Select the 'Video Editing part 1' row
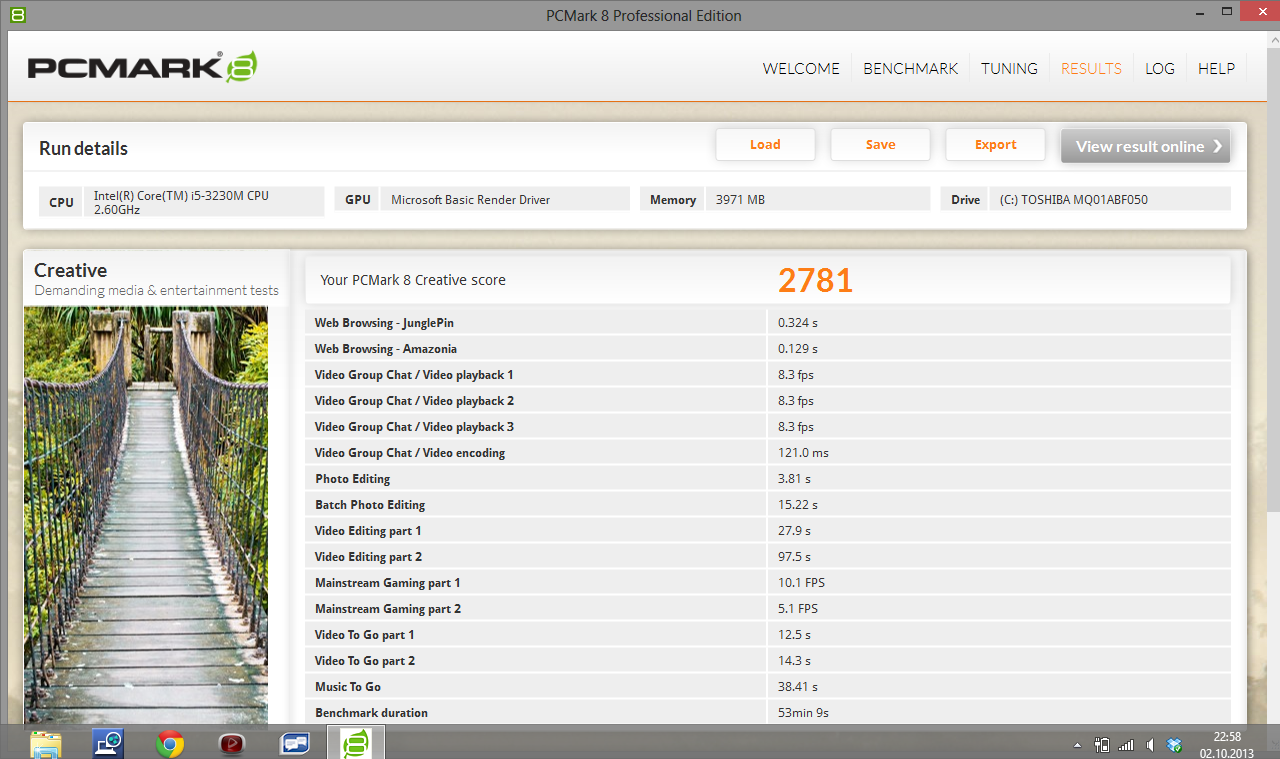Viewport: 1280px width, 759px height. click(768, 530)
